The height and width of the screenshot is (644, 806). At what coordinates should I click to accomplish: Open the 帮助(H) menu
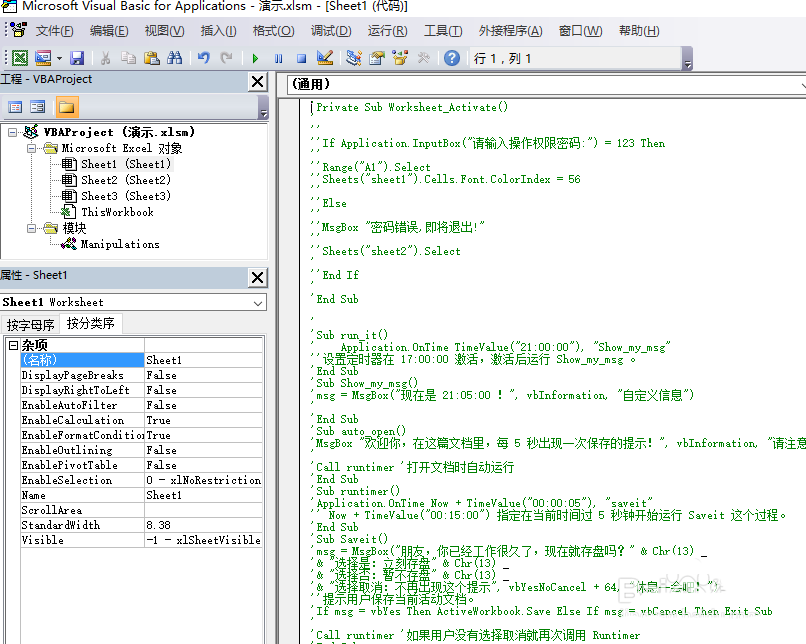tap(639, 31)
